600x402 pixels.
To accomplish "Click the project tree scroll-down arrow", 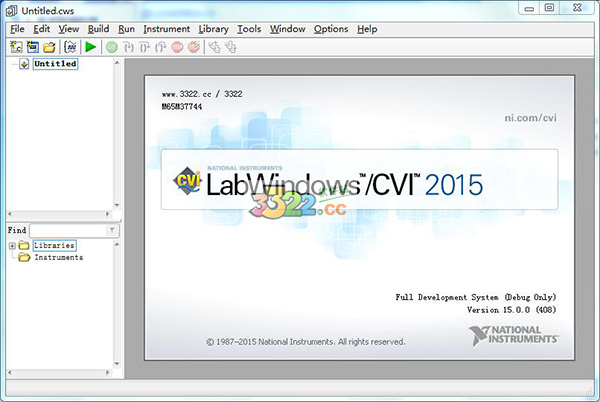I will click(x=117, y=205).
